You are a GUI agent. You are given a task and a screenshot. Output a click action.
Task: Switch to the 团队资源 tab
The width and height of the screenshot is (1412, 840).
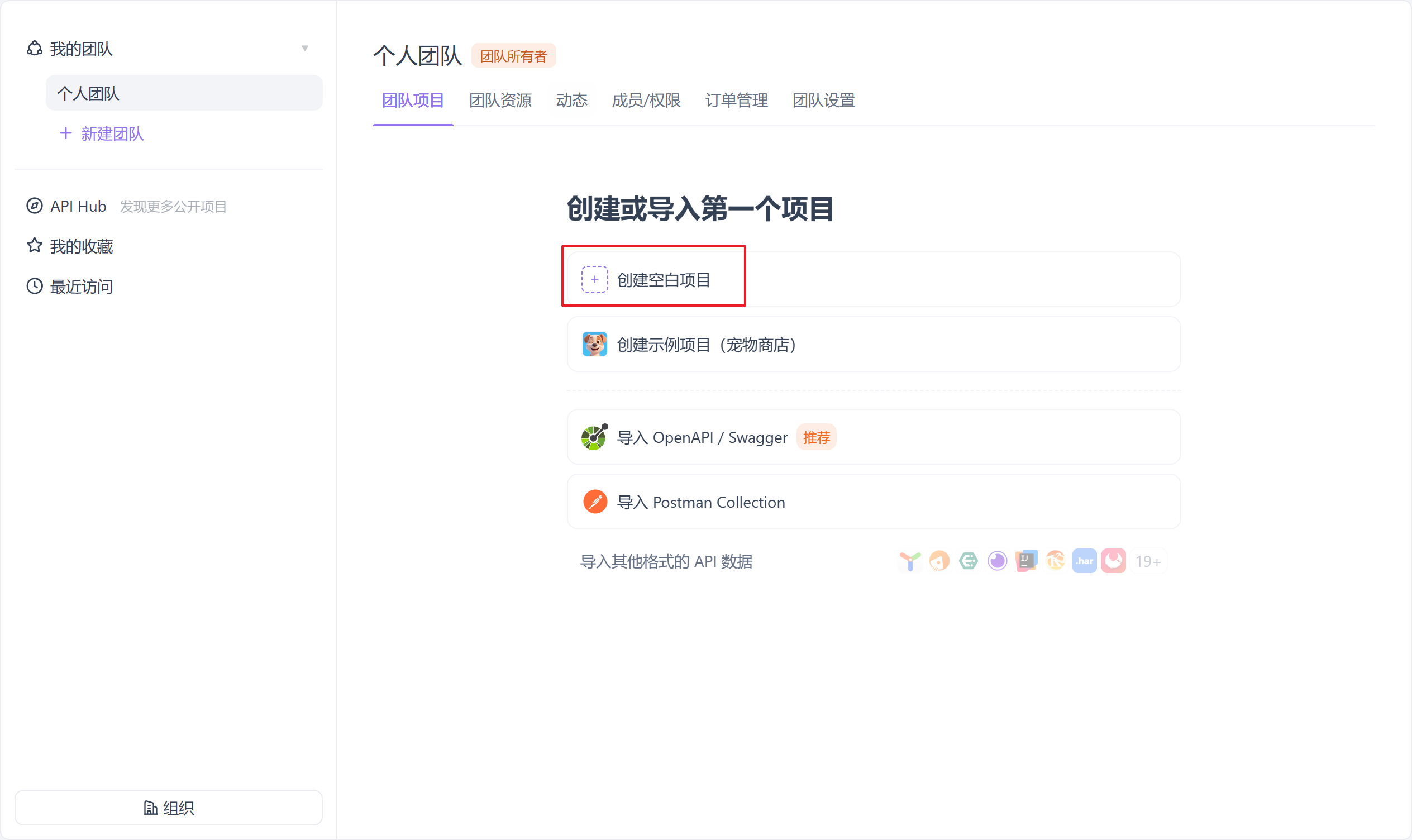[x=500, y=101]
